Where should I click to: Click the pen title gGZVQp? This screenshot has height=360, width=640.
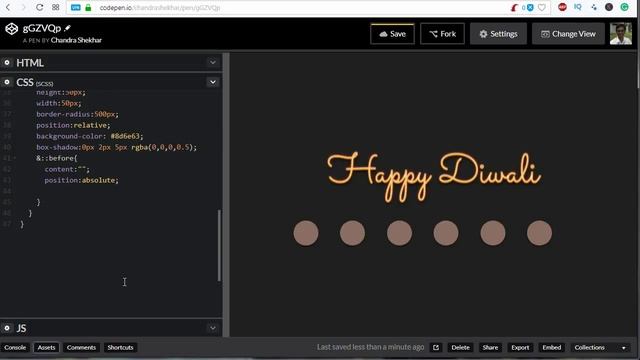[42, 28]
